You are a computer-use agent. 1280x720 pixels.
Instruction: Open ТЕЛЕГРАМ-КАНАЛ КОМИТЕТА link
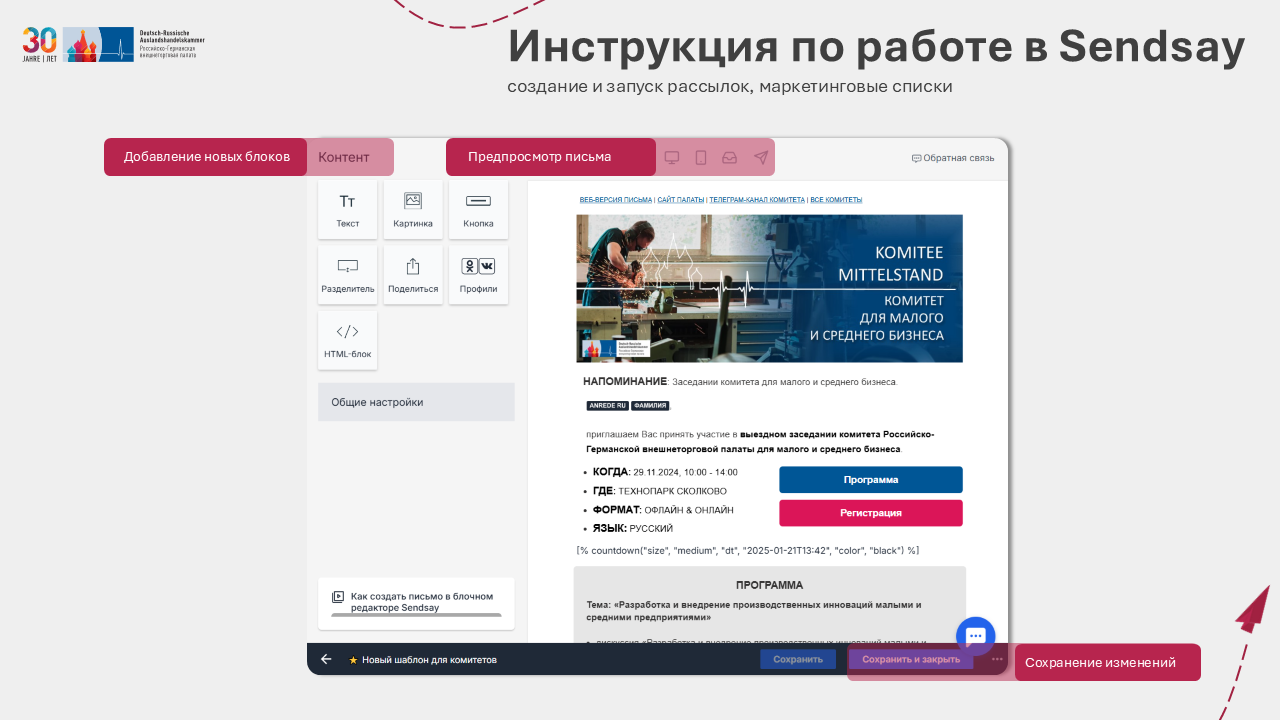tap(757, 200)
